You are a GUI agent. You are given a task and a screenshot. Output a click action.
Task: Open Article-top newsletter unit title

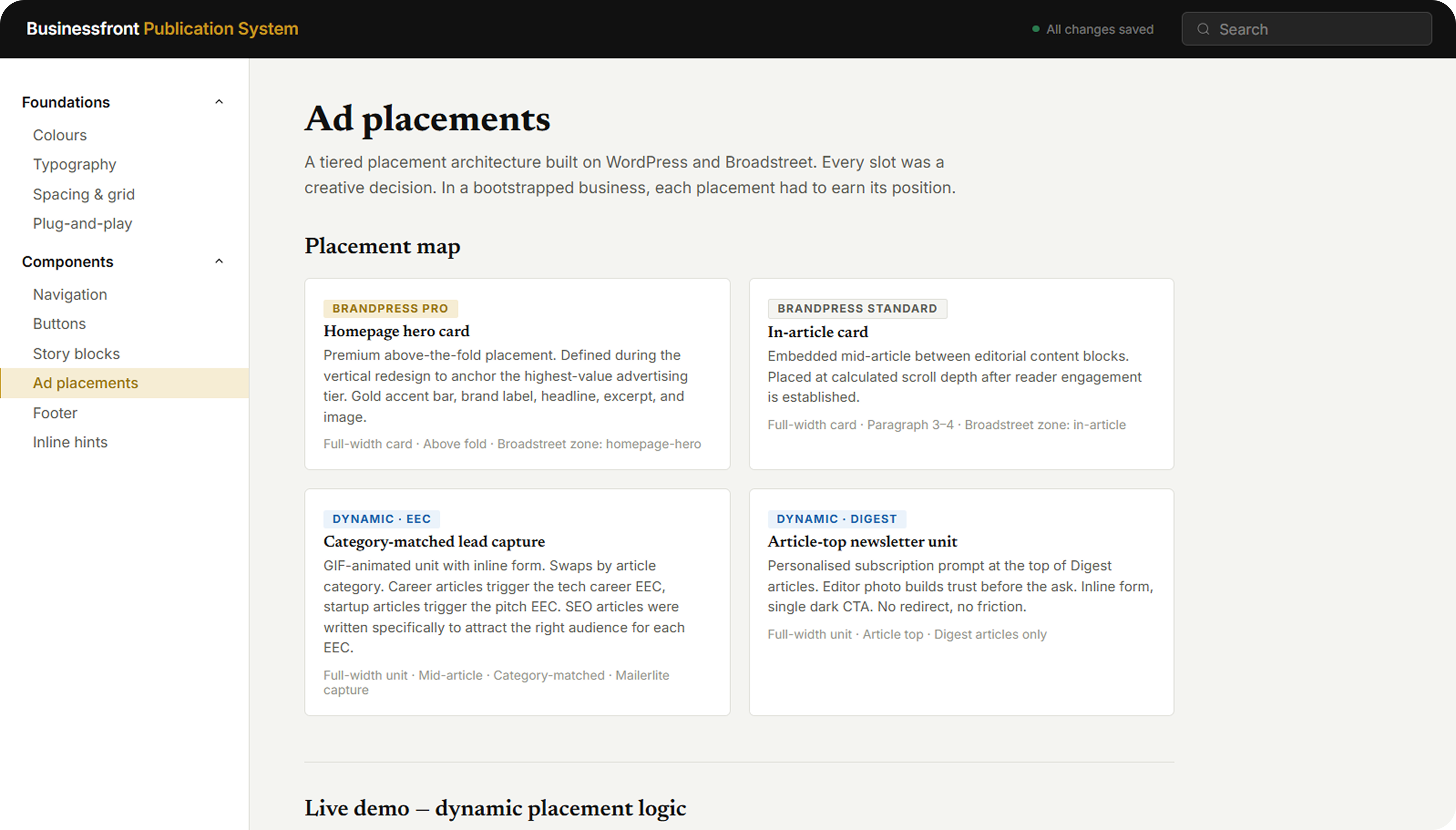coord(862,542)
